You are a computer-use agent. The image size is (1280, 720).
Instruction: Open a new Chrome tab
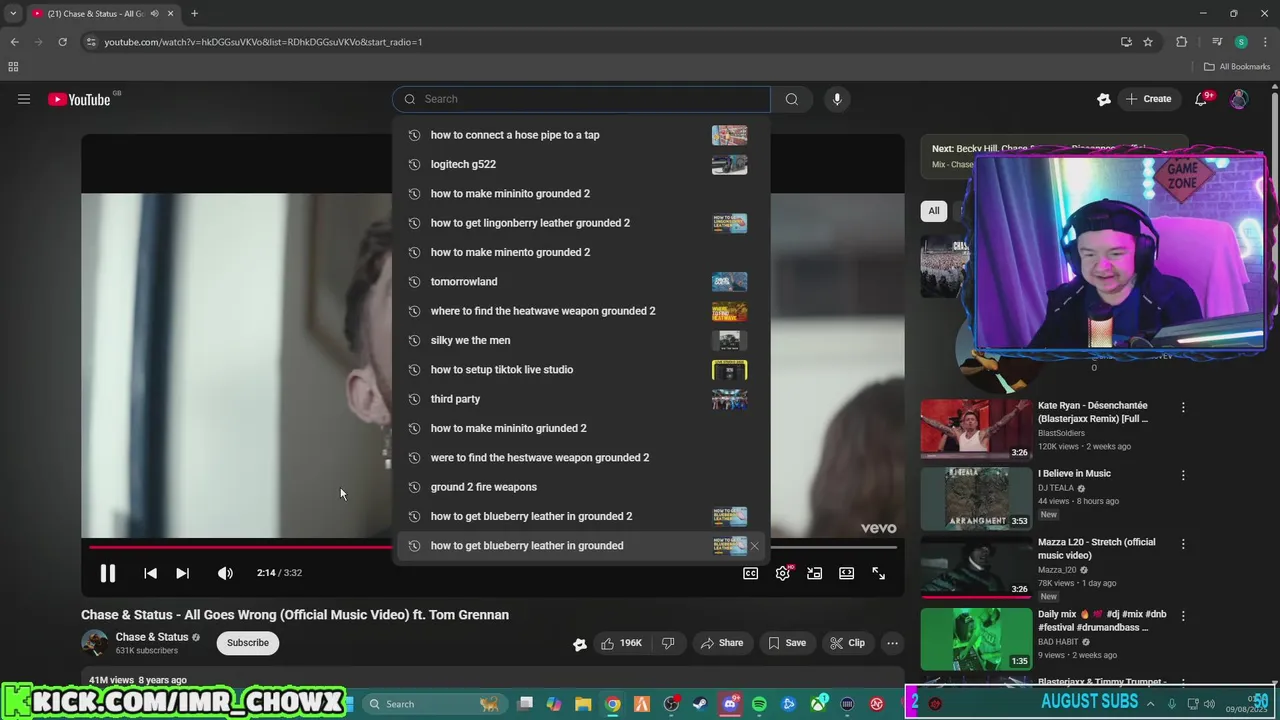pos(194,14)
